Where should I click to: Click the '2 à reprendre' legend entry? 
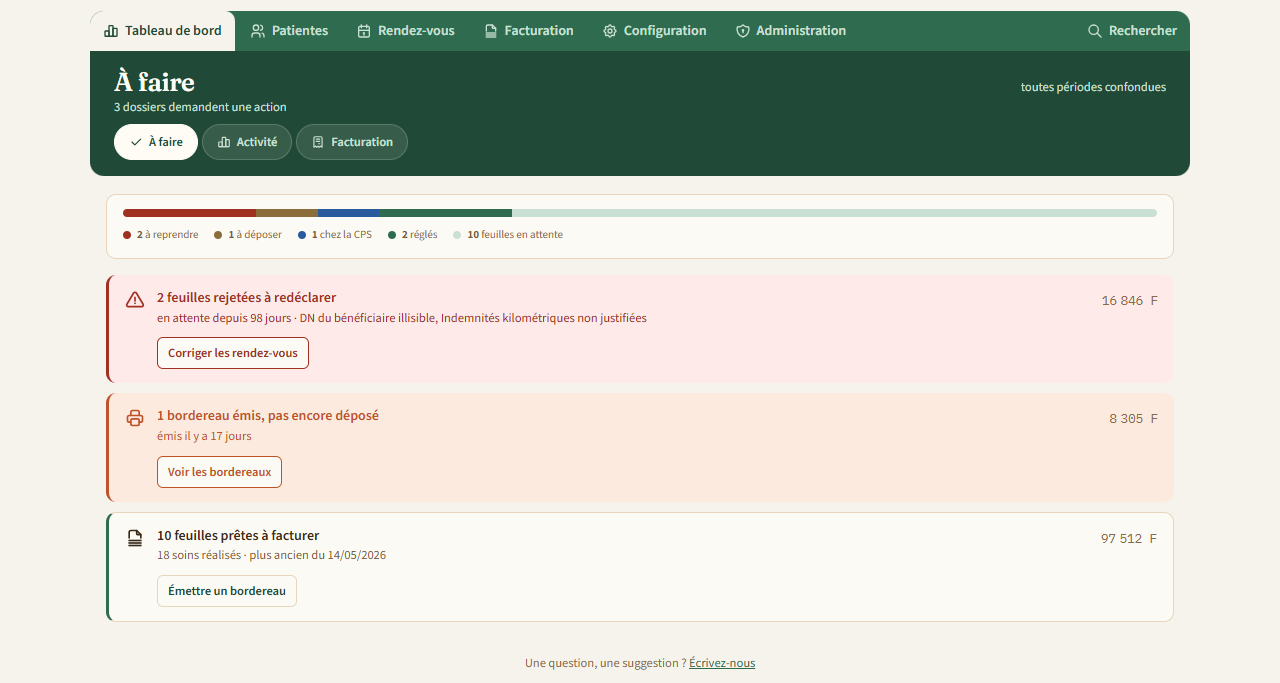pos(161,235)
